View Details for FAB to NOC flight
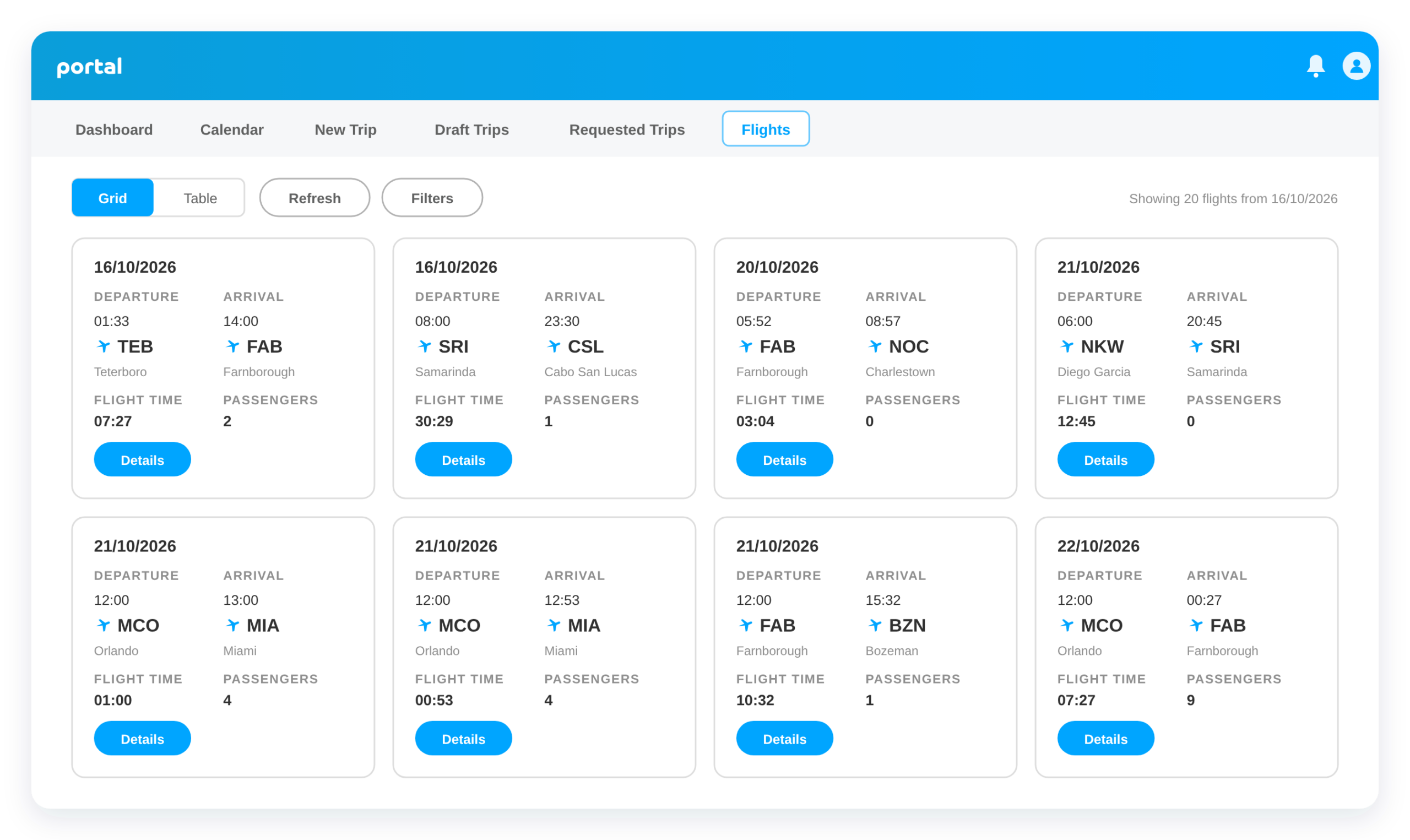This screenshot has width=1410, height=840. (784, 459)
